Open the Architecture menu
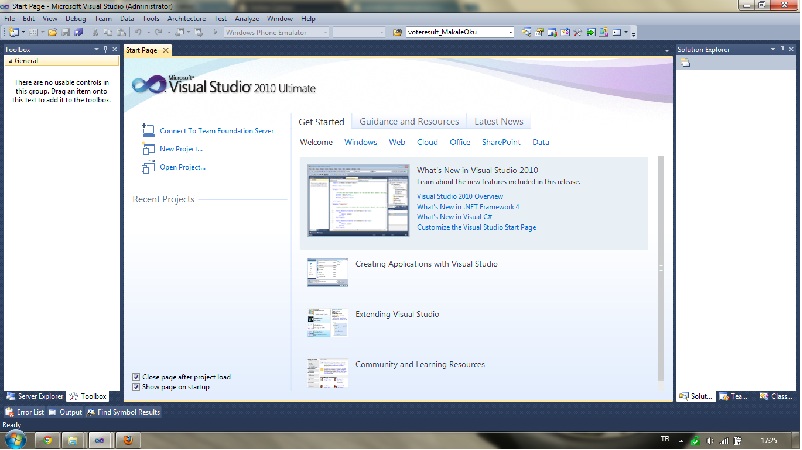802x450 pixels. (x=187, y=18)
